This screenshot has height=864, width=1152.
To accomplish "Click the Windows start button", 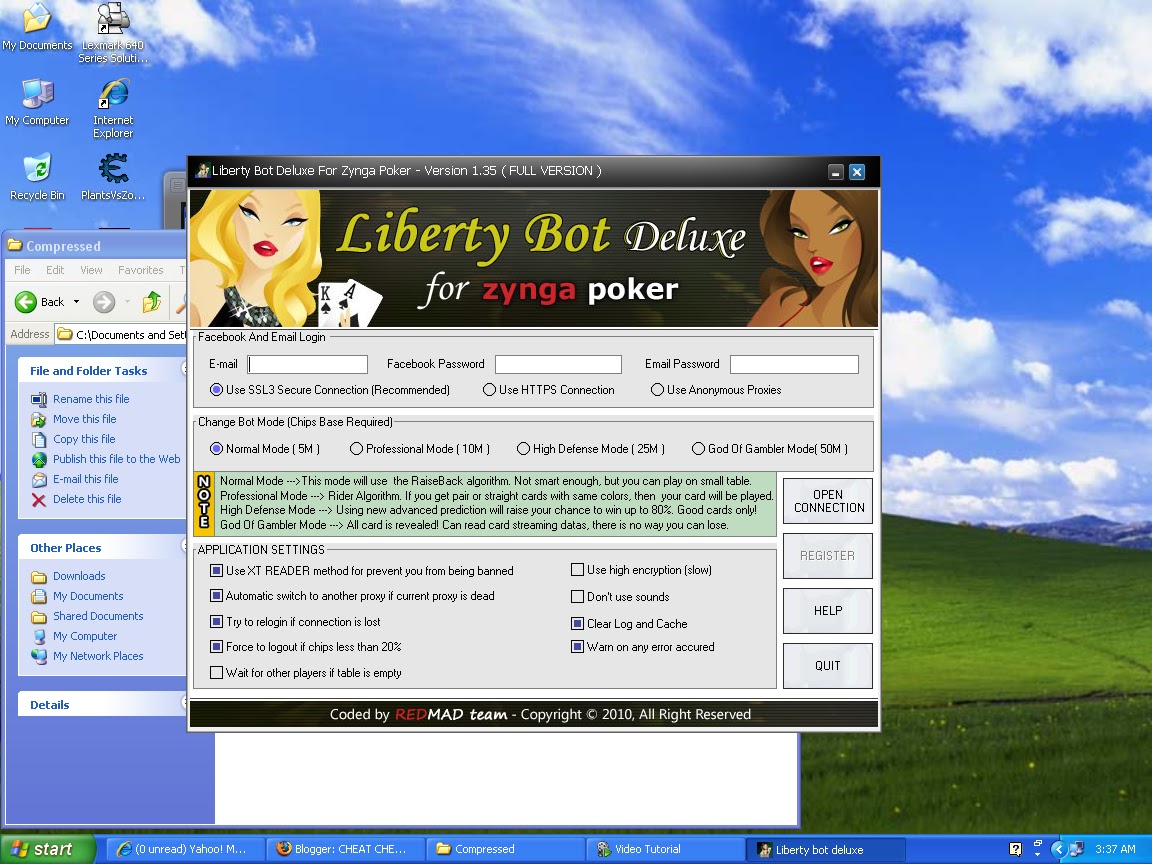I will click(x=48, y=849).
